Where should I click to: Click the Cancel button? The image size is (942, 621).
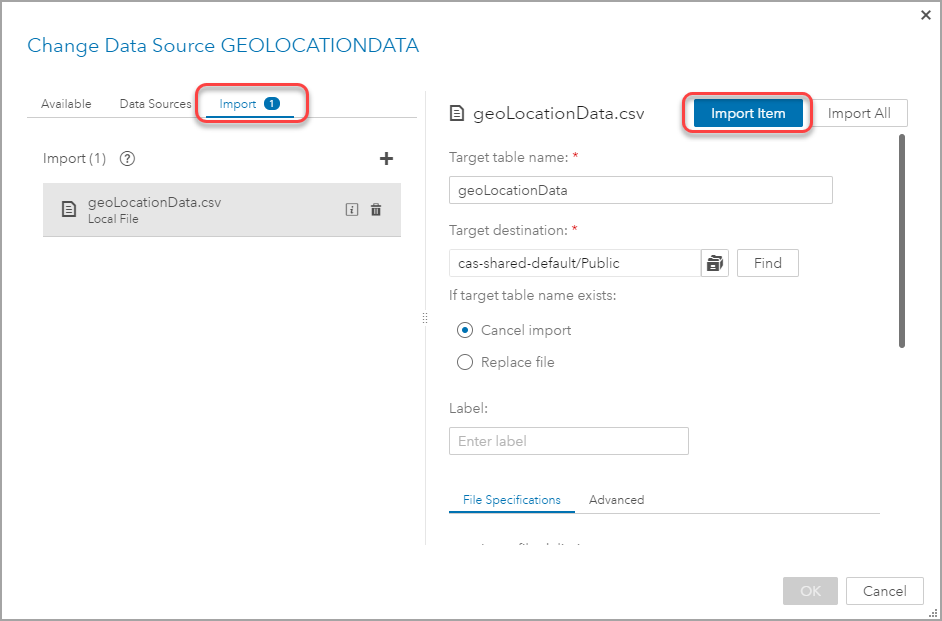click(884, 591)
